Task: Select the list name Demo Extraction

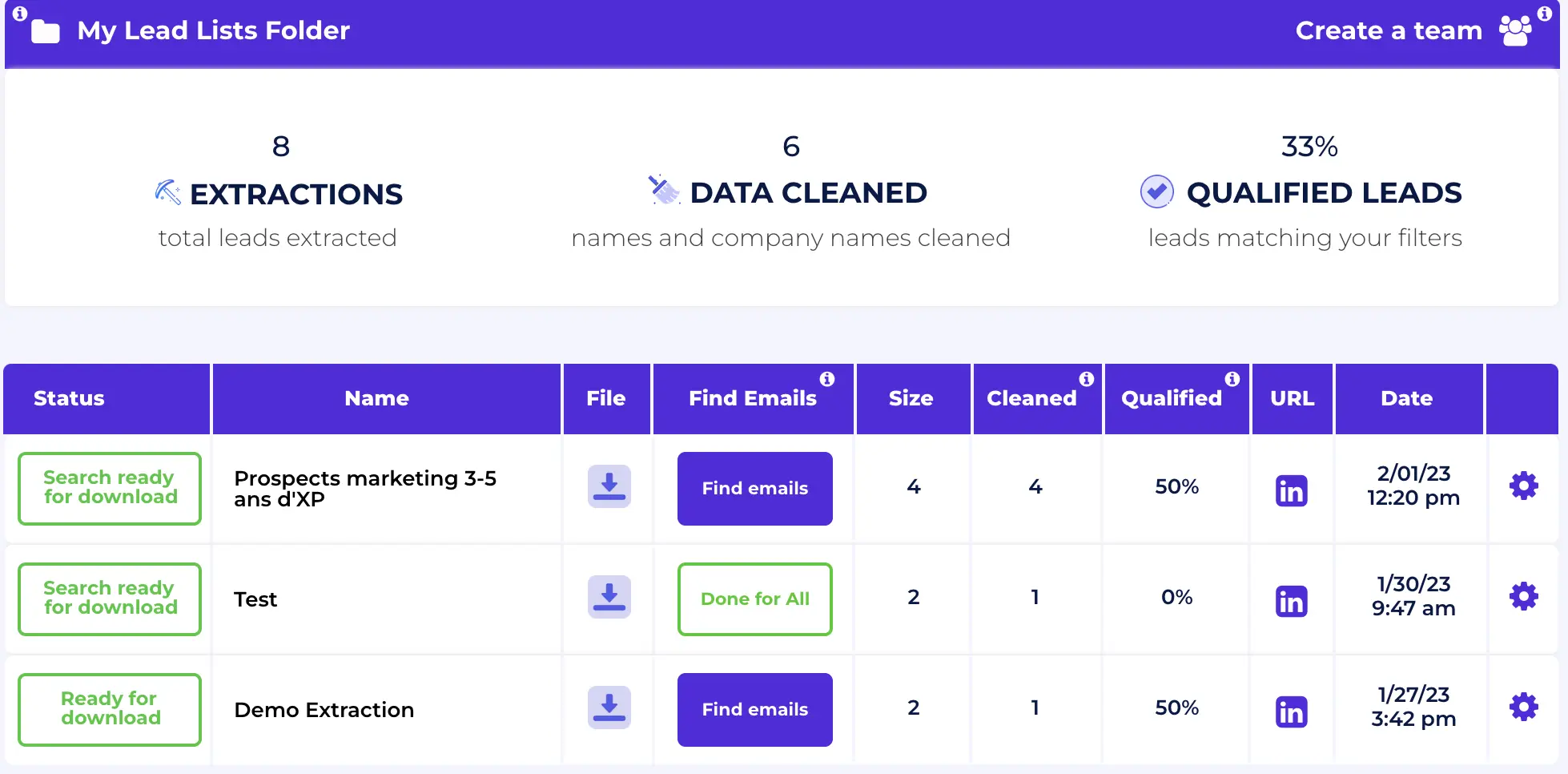Action: [x=324, y=710]
